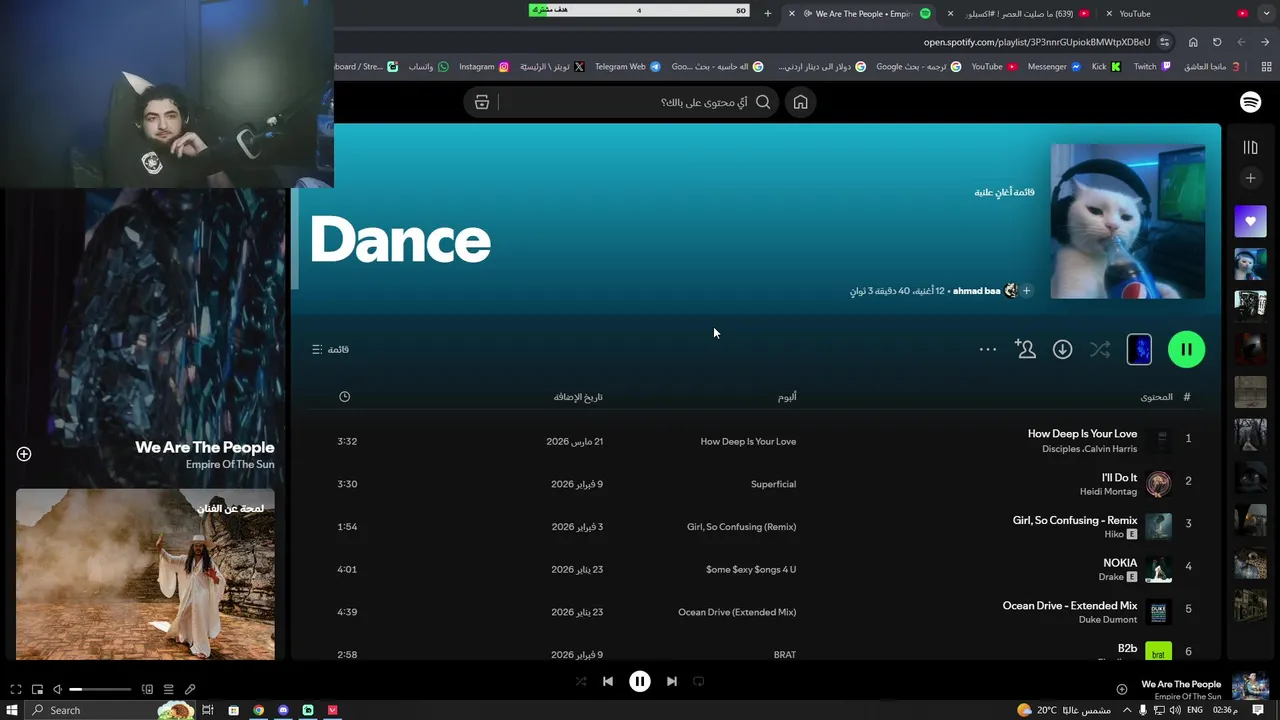Open ahmad baa profile link
Screen dimensions: 1280x720
point(976,291)
